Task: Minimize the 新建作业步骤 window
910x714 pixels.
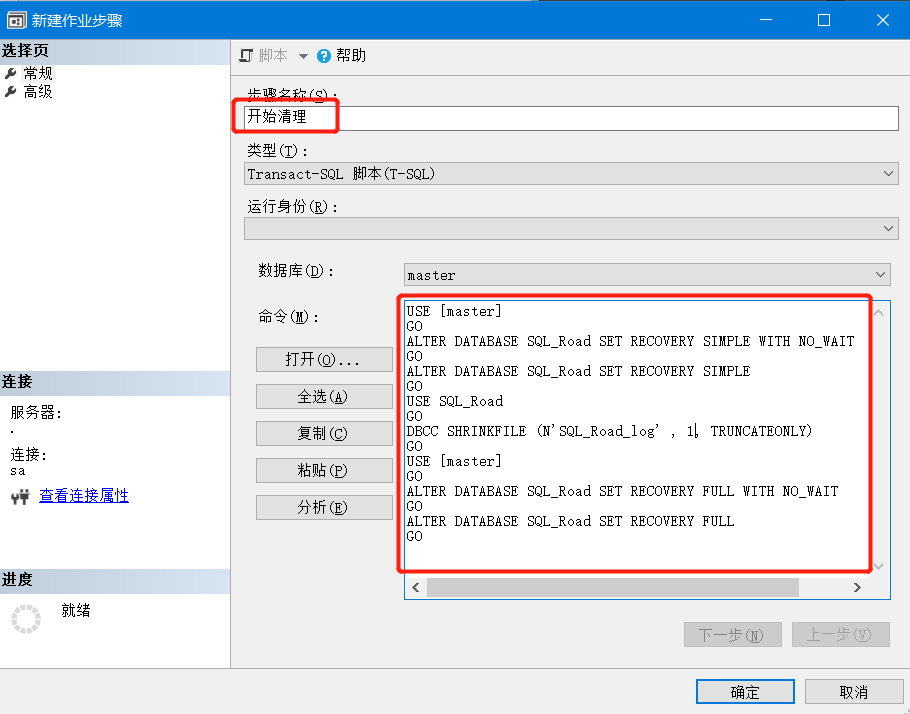Action: pos(766,20)
